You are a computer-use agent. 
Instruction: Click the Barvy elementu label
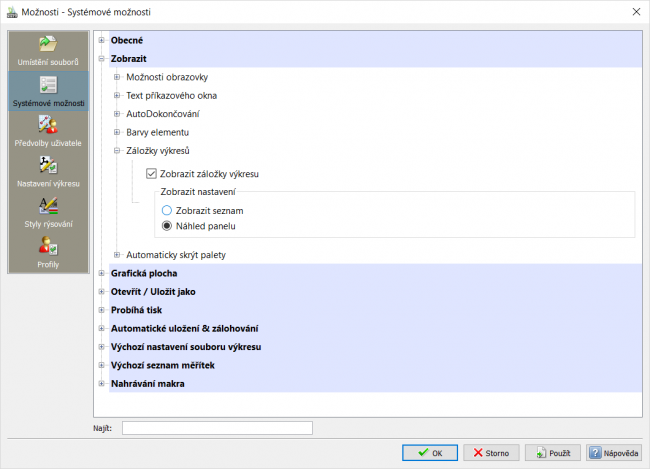coord(158,132)
